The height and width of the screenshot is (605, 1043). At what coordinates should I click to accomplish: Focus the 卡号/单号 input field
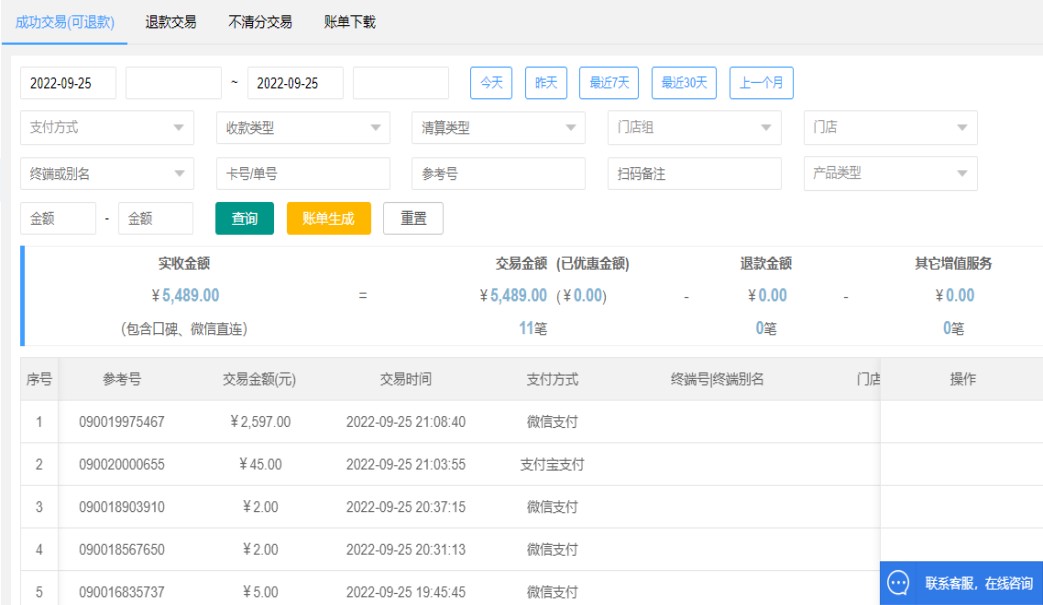(303, 173)
